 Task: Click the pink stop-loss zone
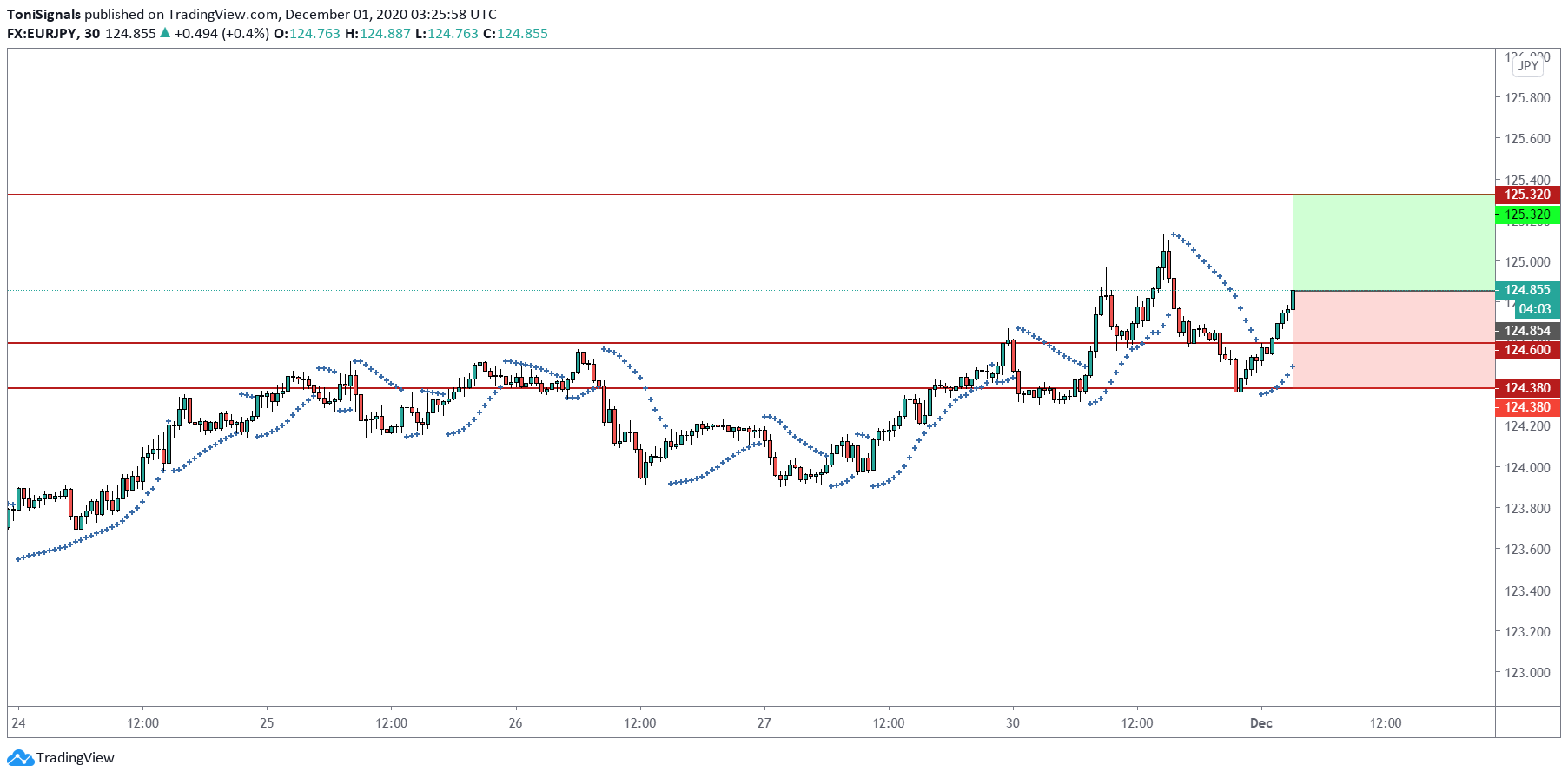pyautogui.click(x=1393, y=340)
